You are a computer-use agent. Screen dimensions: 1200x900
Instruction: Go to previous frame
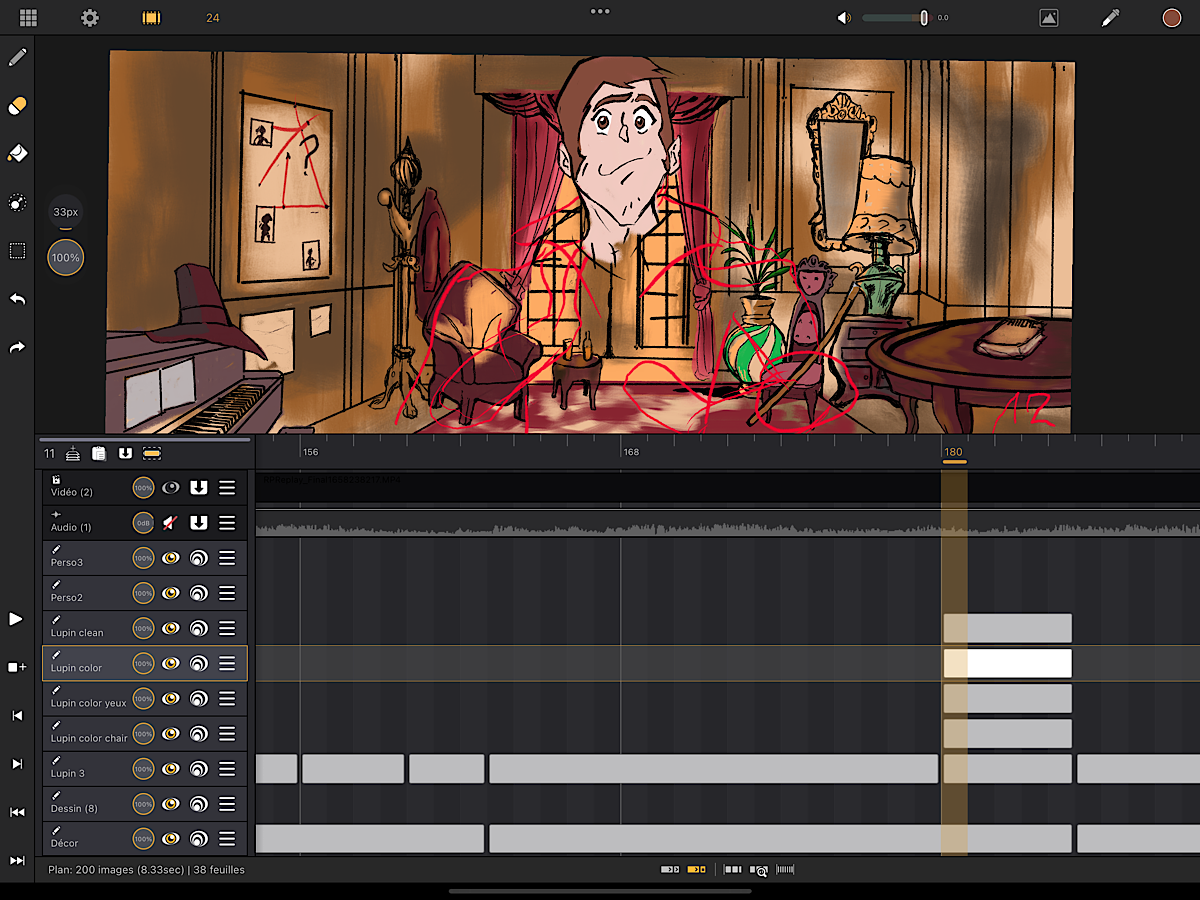tap(17, 715)
